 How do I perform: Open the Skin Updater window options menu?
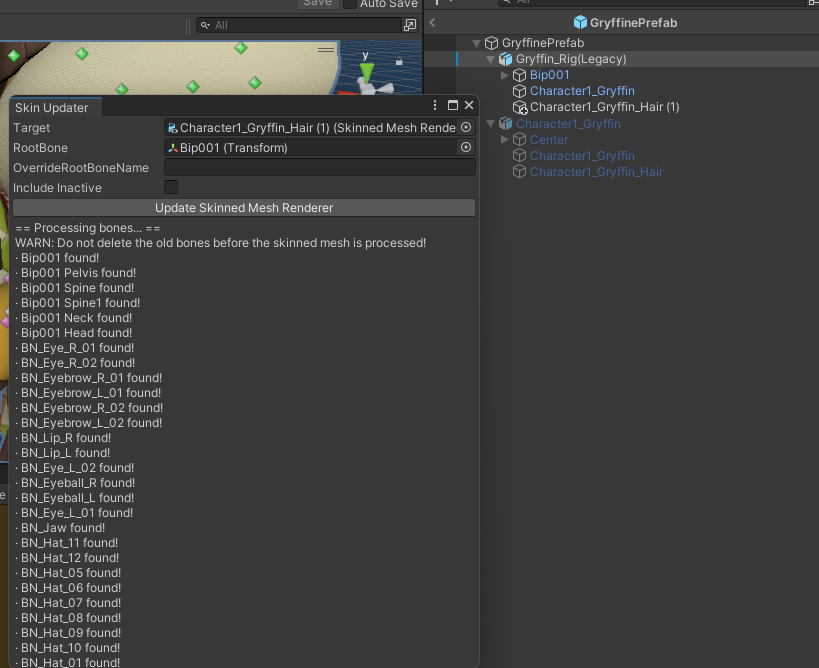coord(435,106)
